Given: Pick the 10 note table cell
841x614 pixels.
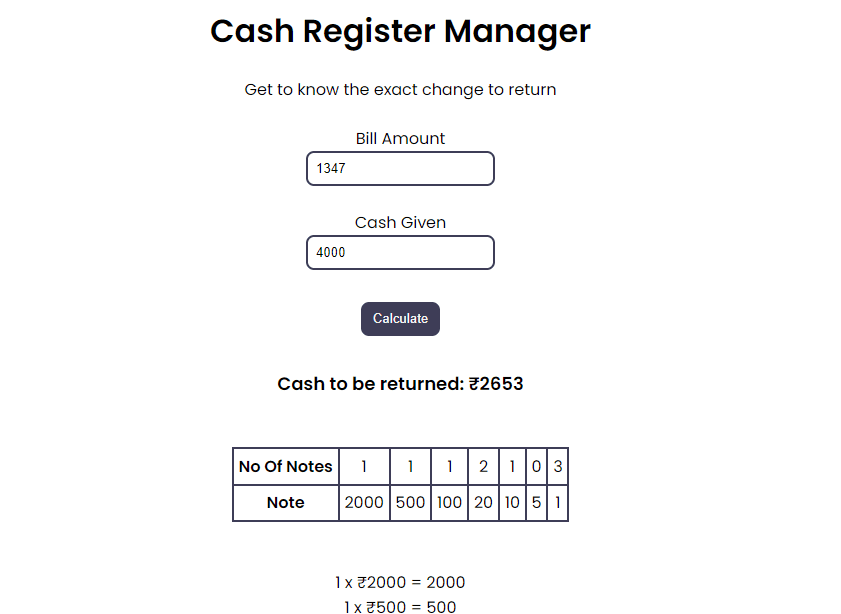Looking at the screenshot, I should 512,502.
